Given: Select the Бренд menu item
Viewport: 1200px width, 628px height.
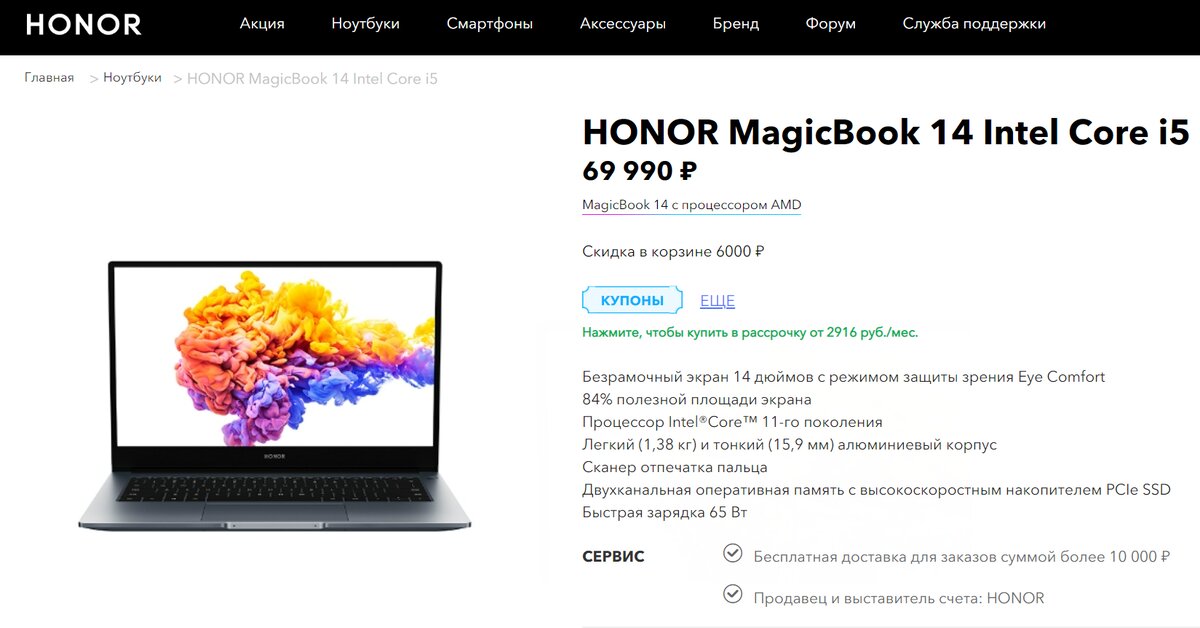Looking at the screenshot, I should coord(736,24).
